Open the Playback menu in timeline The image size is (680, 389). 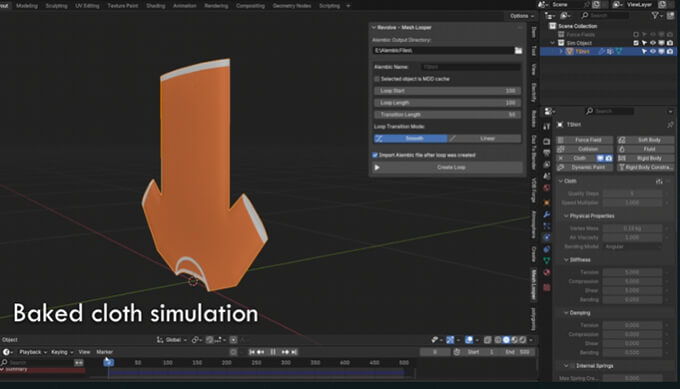pyautogui.click(x=33, y=352)
